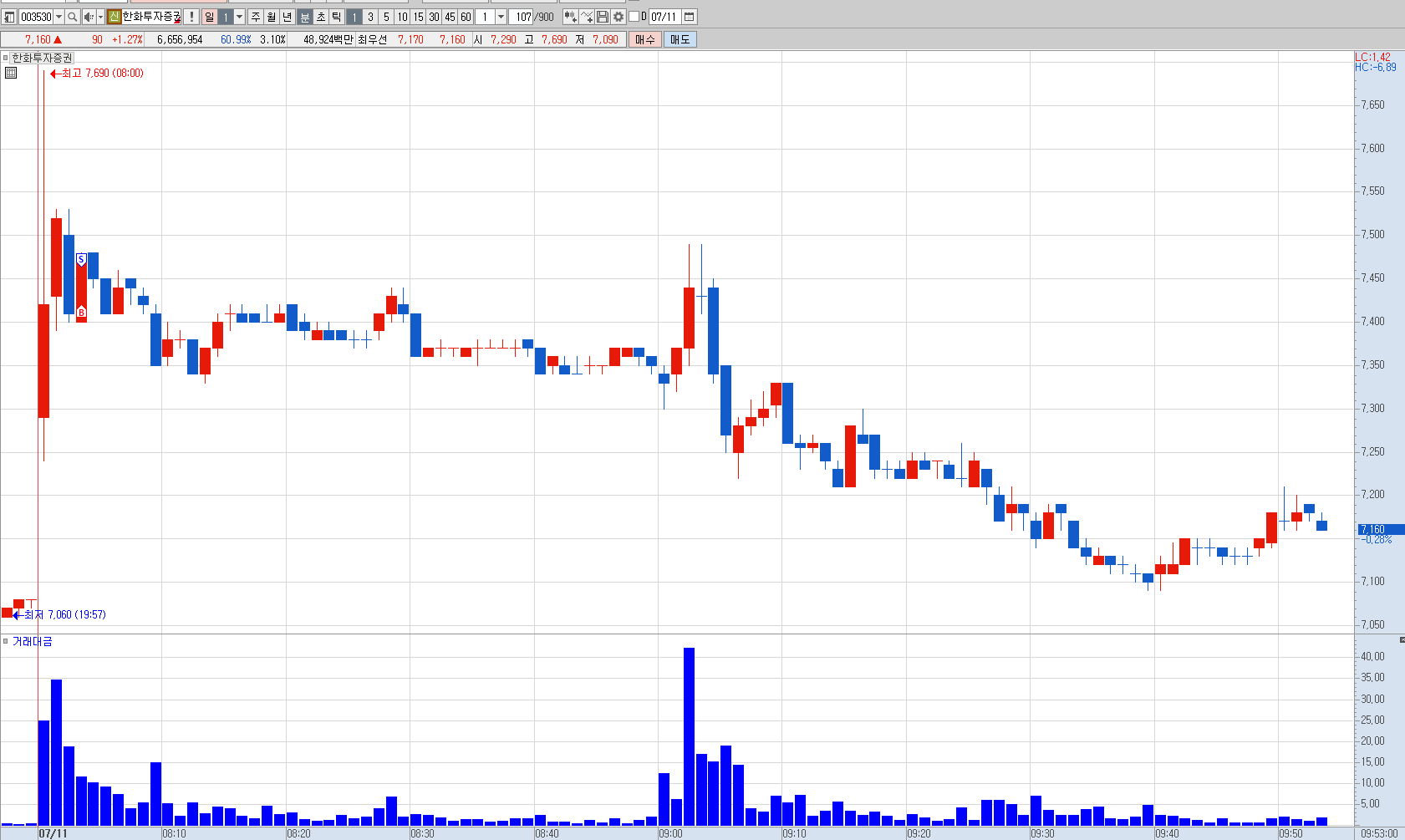Open the calendar date picker icon

pyautogui.click(x=690, y=17)
